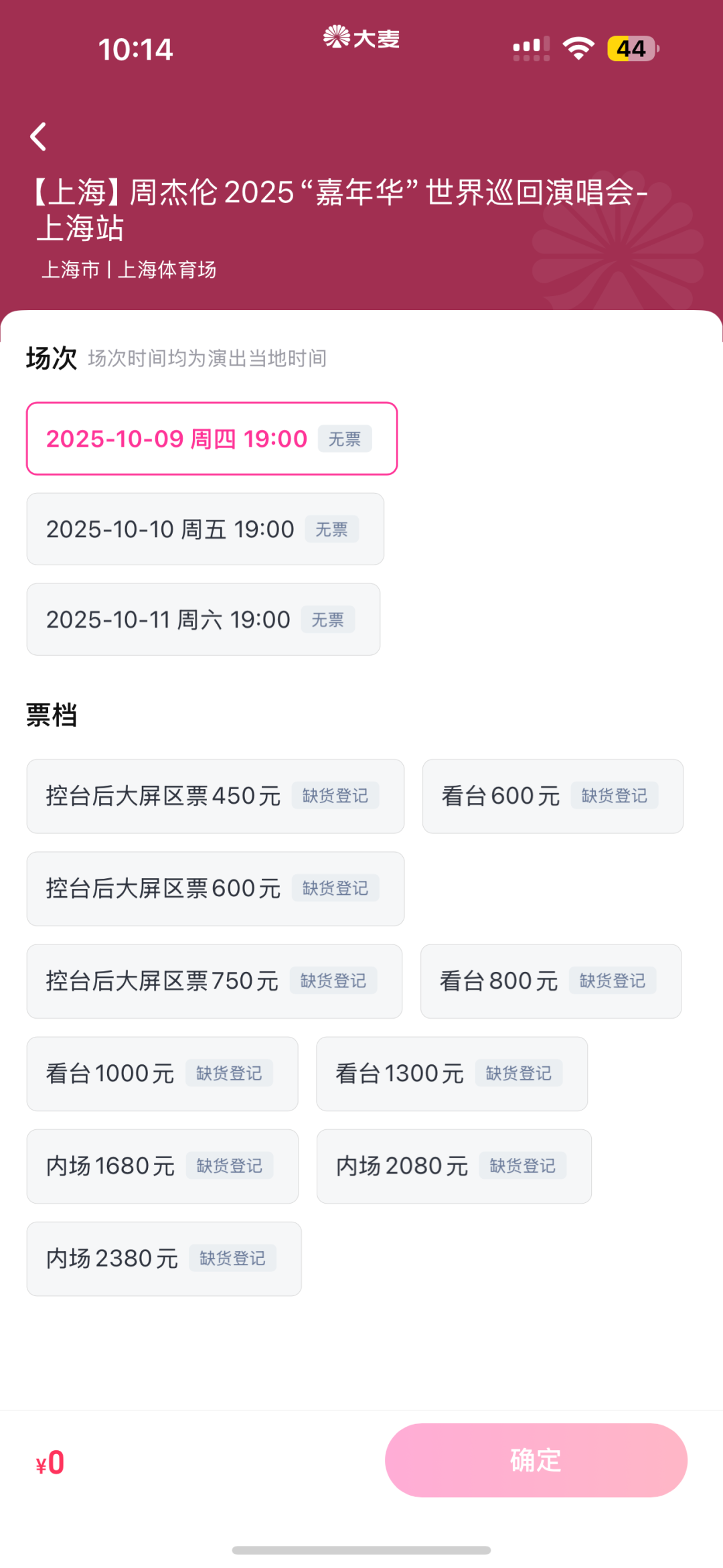Select the 2025-10-09 Thursday 19:00 session
This screenshot has width=723, height=1568.
click(212, 439)
